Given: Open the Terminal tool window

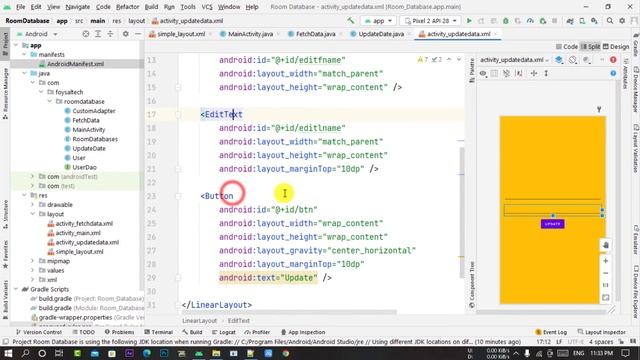Looking at the screenshot, I should click(x=158, y=332).
